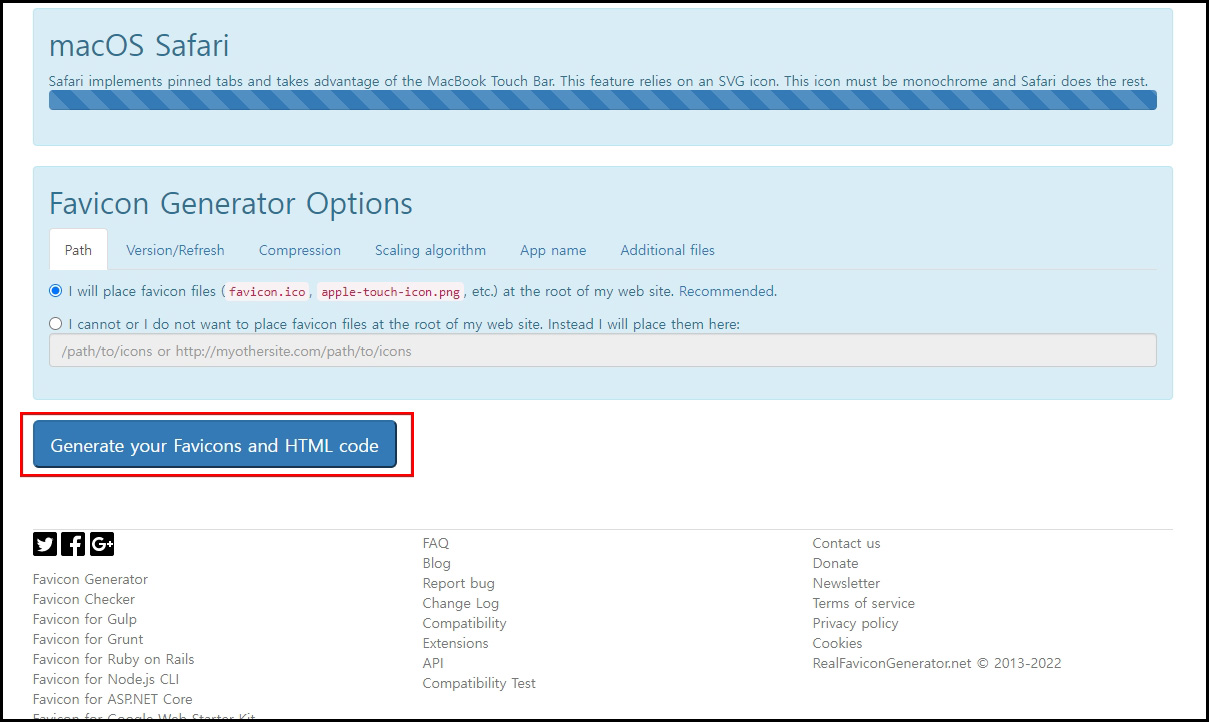Open the Privacy policy link

(856, 623)
